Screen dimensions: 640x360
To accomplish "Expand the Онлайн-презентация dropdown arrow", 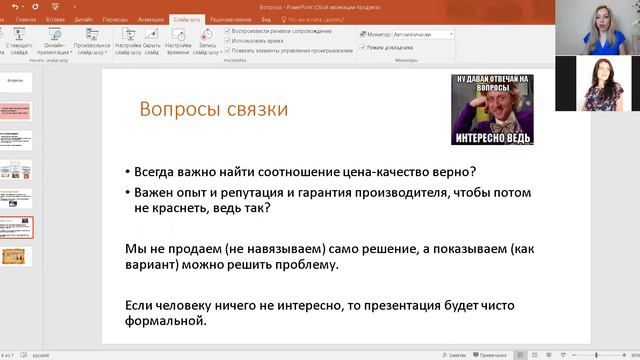I will (71, 53).
